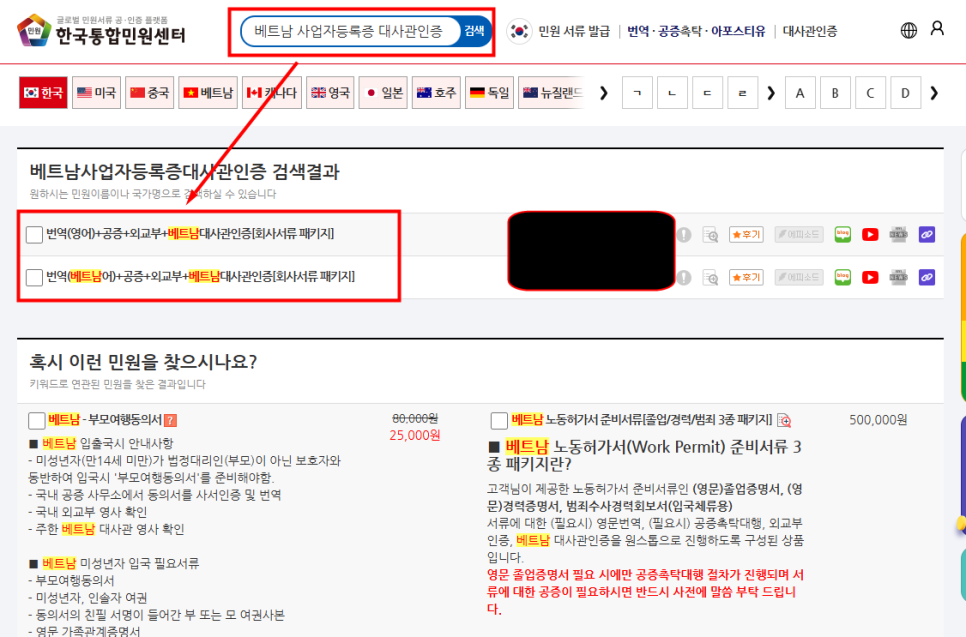Show more alphabet letters arrow after D
The image size is (966, 637).
coord(934,93)
